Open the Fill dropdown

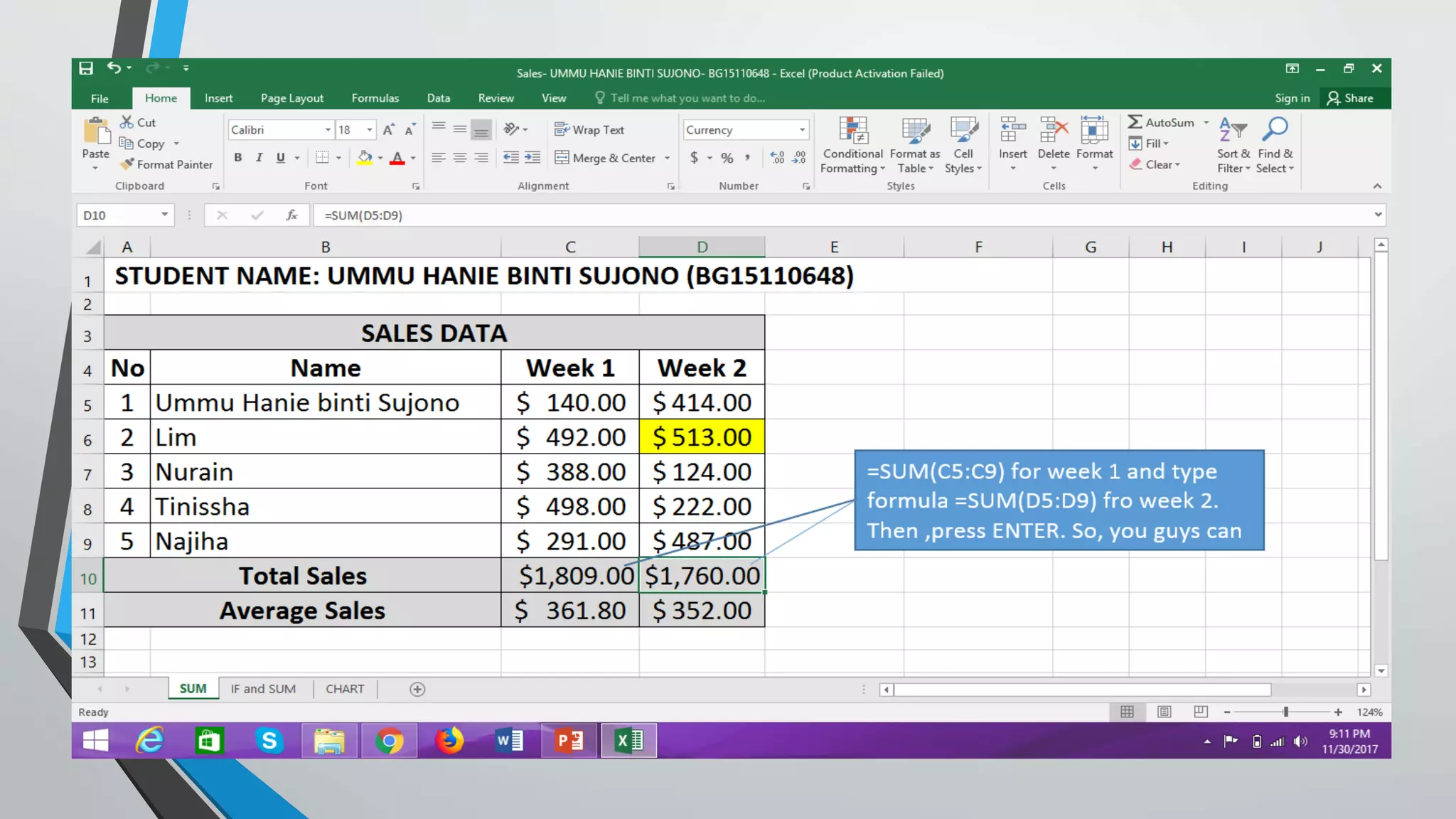1149,144
